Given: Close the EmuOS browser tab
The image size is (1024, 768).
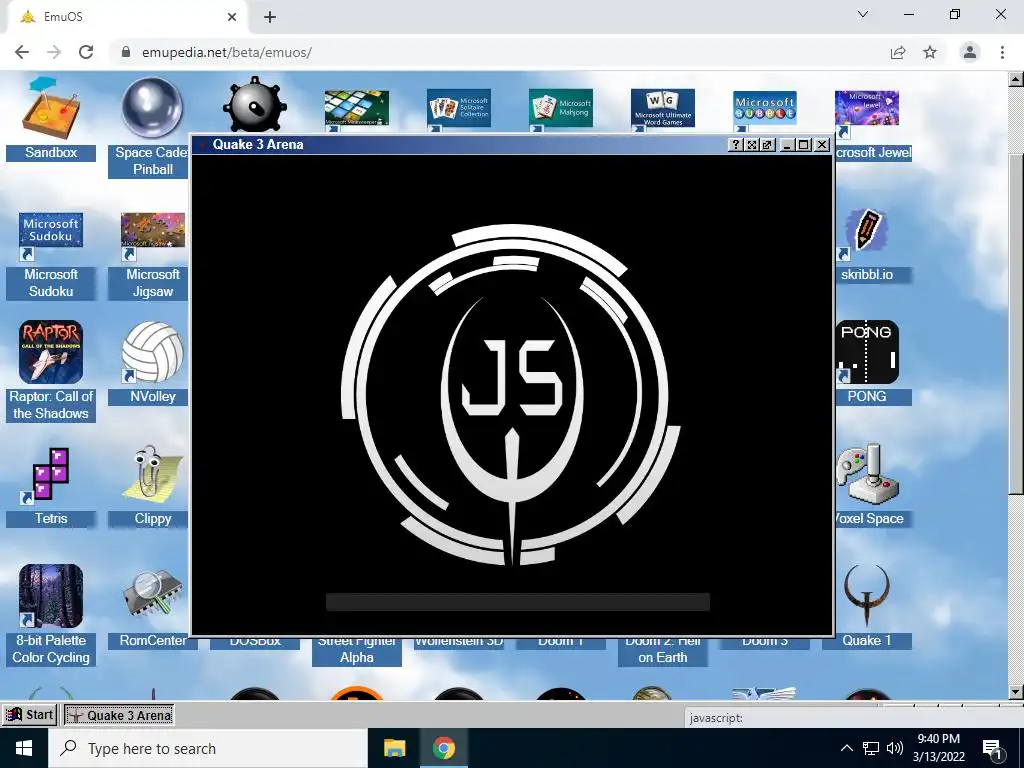Looking at the screenshot, I should click(x=232, y=17).
